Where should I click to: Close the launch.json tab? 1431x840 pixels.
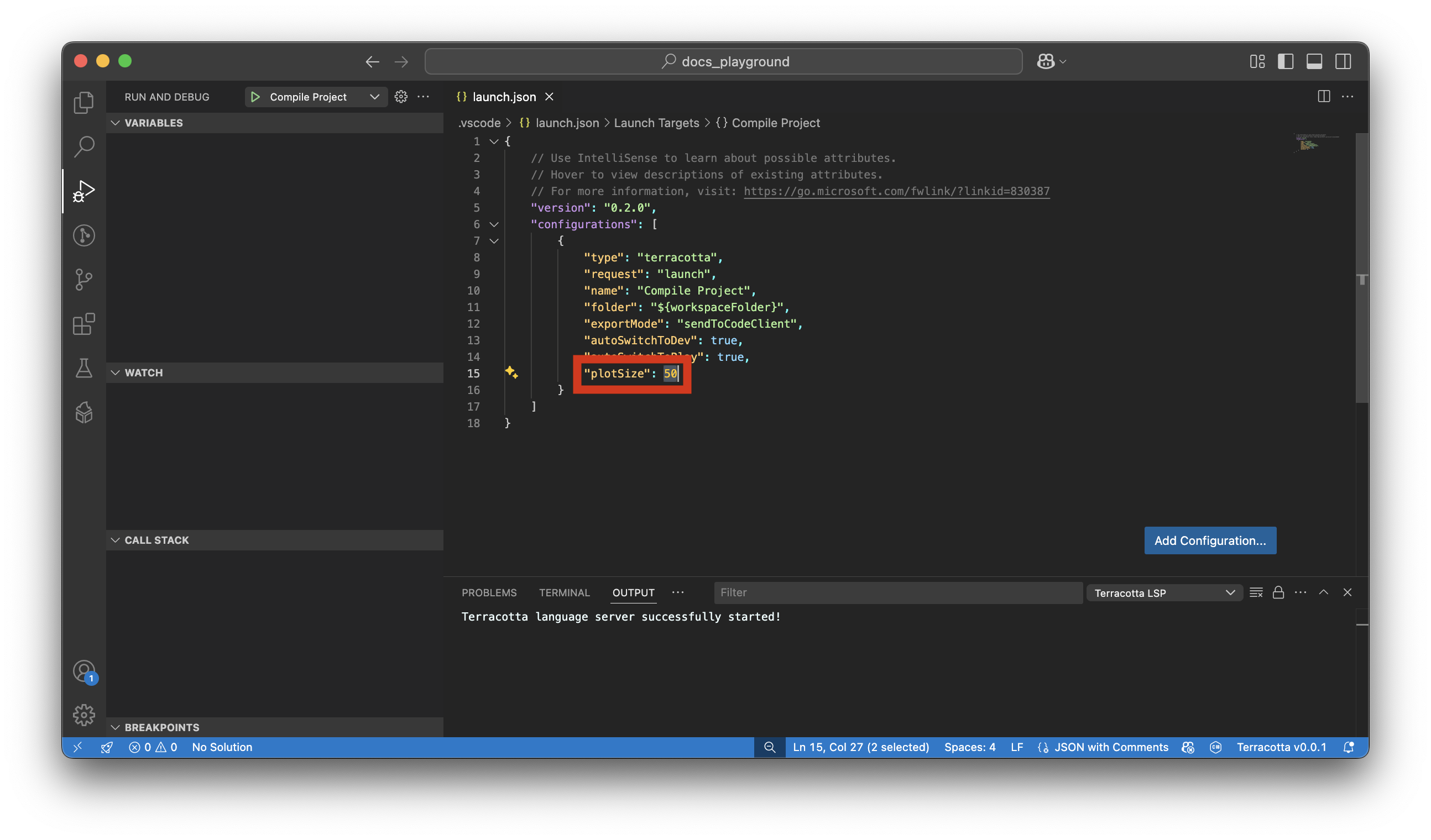pyautogui.click(x=549, y=97)
